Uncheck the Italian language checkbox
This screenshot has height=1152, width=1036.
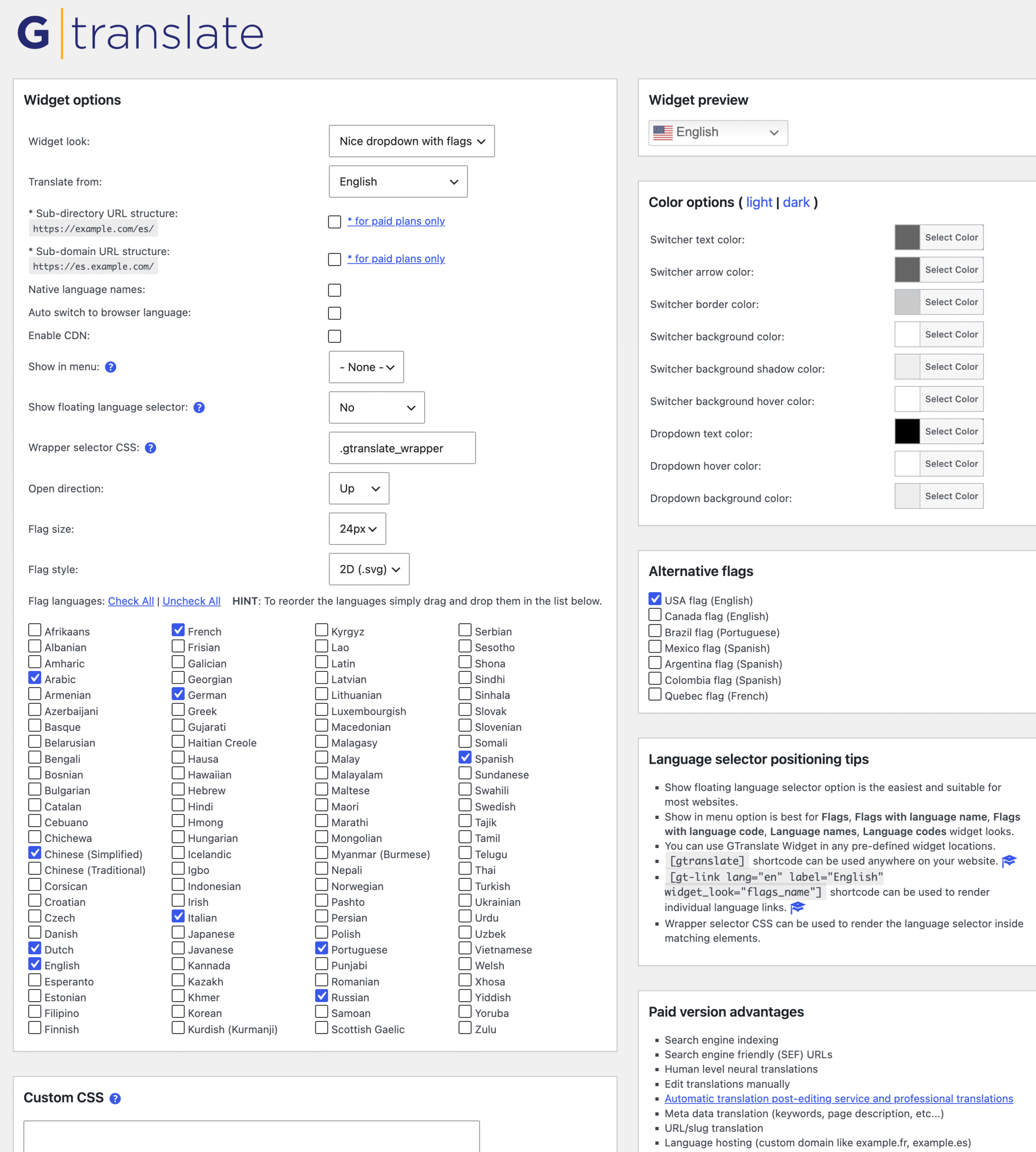click(178, 916)
